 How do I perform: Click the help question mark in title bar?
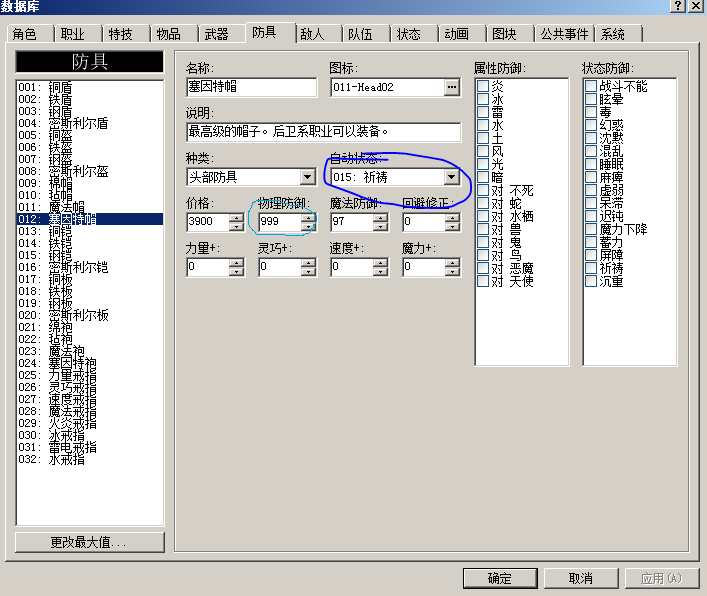click(678, 5)
